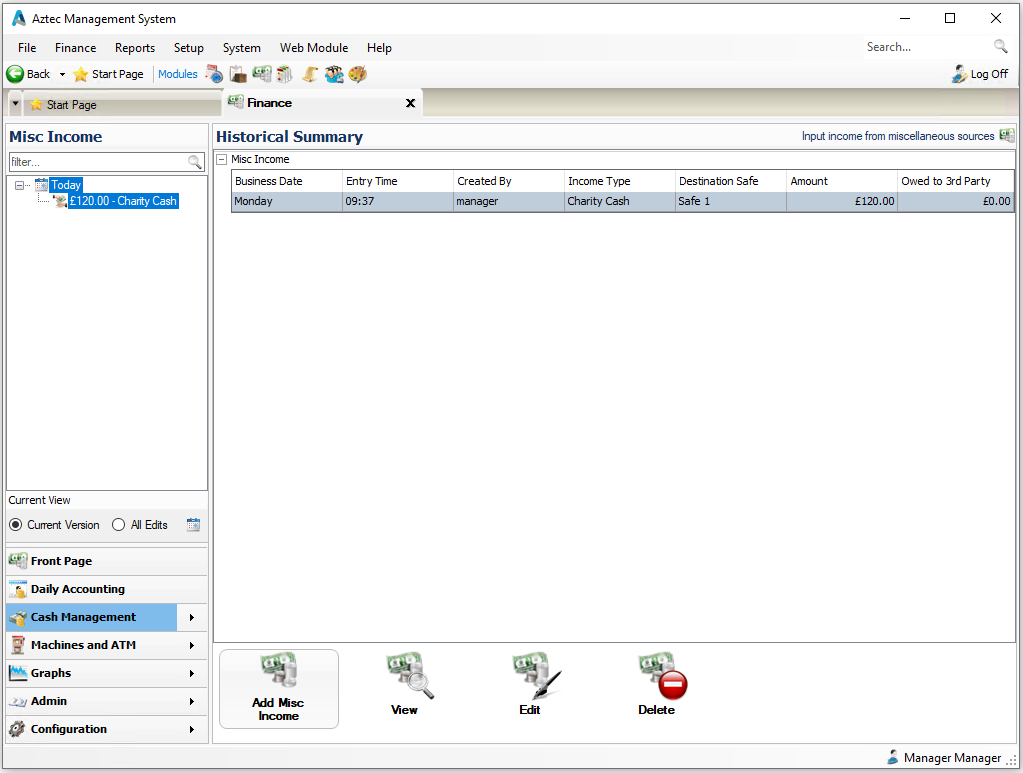Click the Log Off button
This screenshot has height=773, width=1023.
point(980,74)
